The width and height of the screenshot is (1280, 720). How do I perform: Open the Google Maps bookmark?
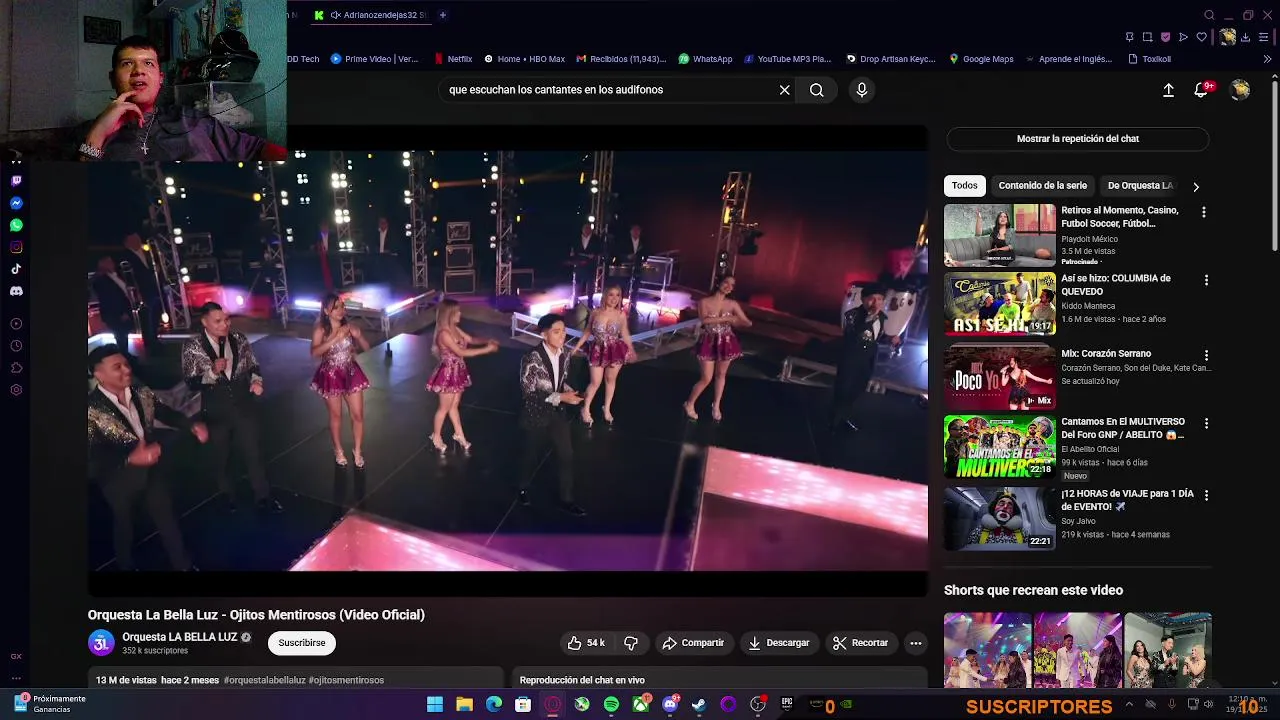point(981,59)
